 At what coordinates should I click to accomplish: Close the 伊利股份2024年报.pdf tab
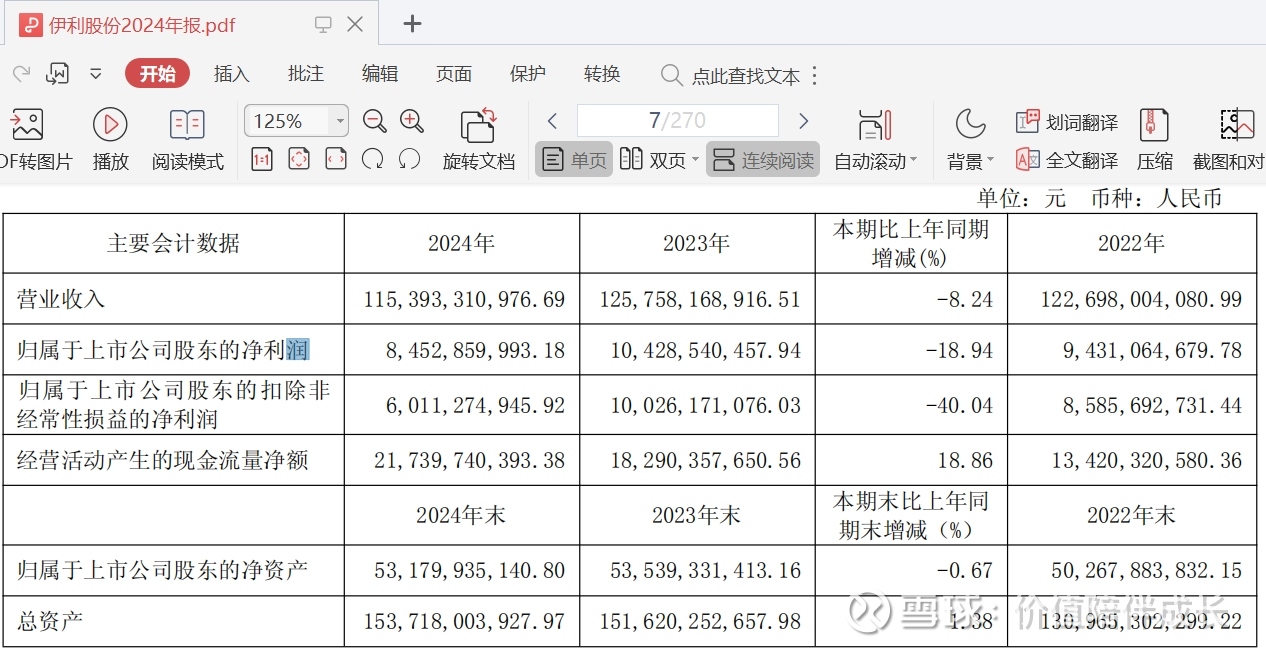pos(355,24)
